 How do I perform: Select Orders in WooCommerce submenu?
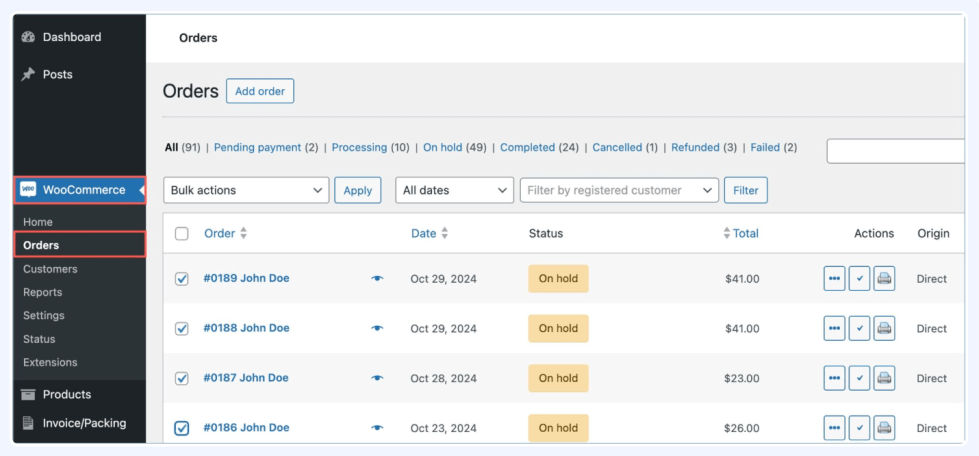(80, 245)
